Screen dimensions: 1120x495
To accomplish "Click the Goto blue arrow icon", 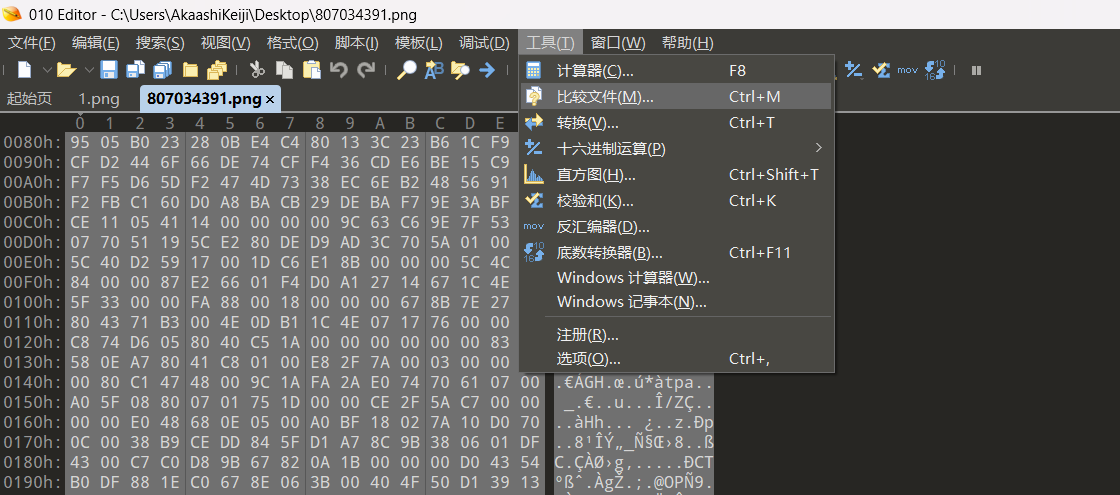I will 487,70.
